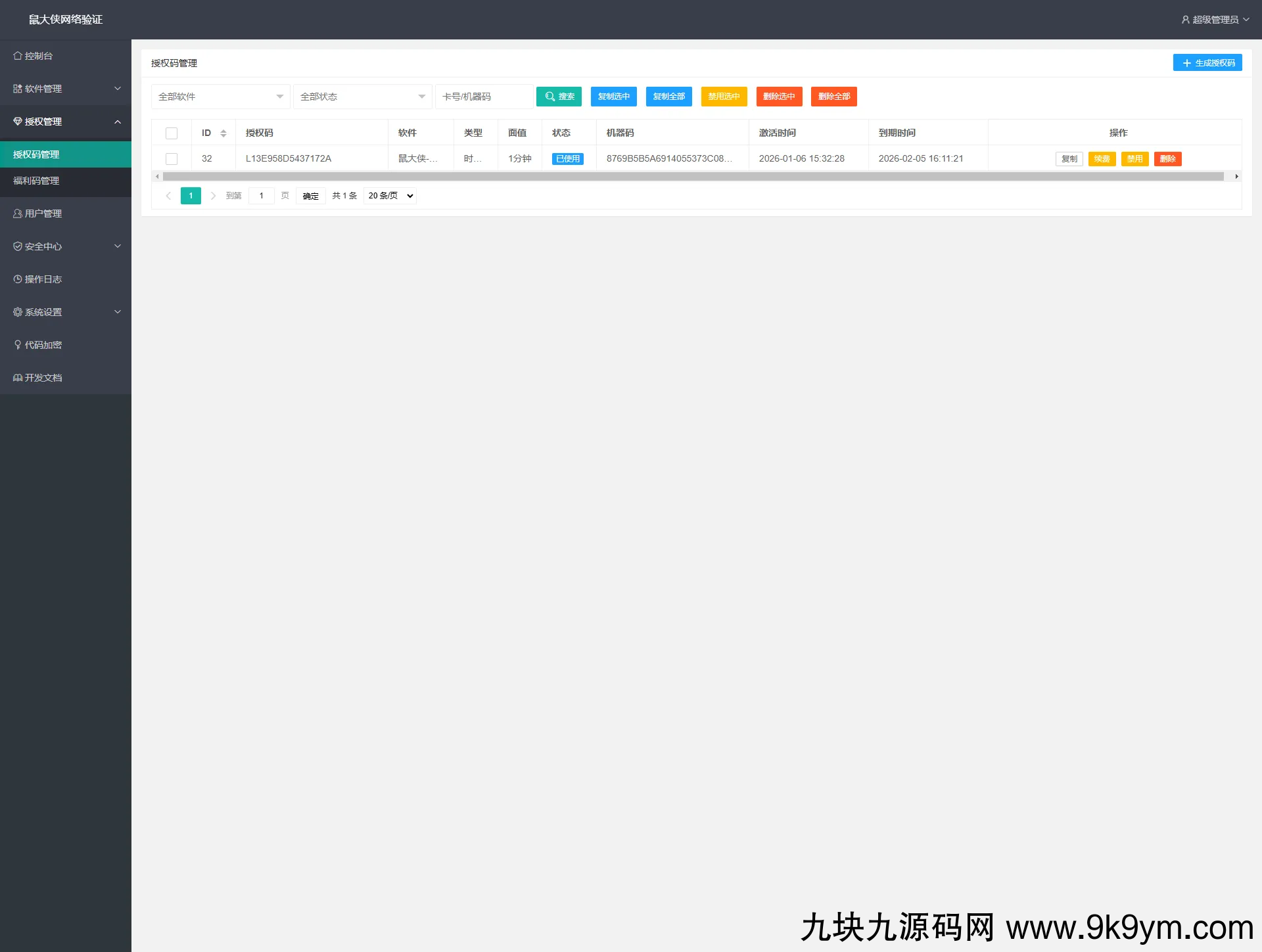Click the 代码加密 bulb icon
1262x952 pixels.
pyautogui.click(x=18, y=345)
